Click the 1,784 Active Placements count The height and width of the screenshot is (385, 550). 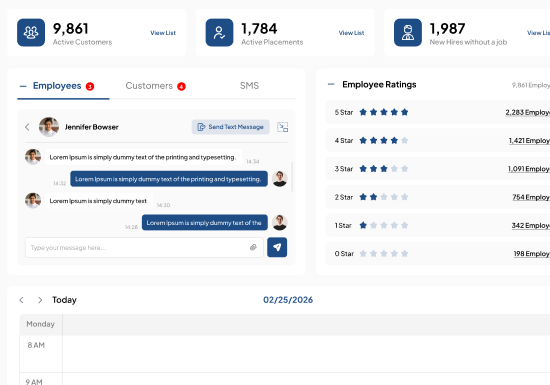tap(259, 28)
